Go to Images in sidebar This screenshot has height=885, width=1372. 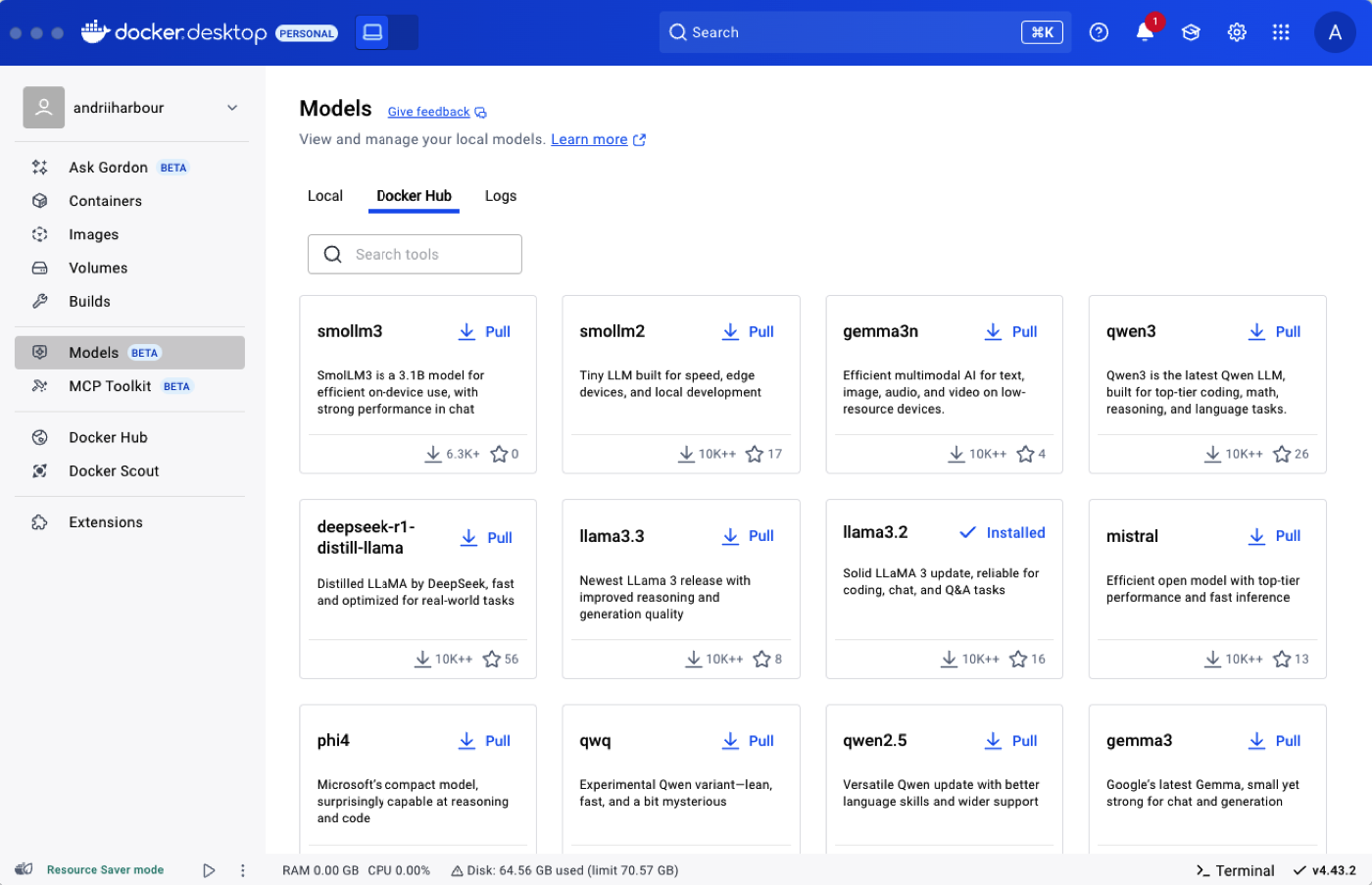[129, 234]
